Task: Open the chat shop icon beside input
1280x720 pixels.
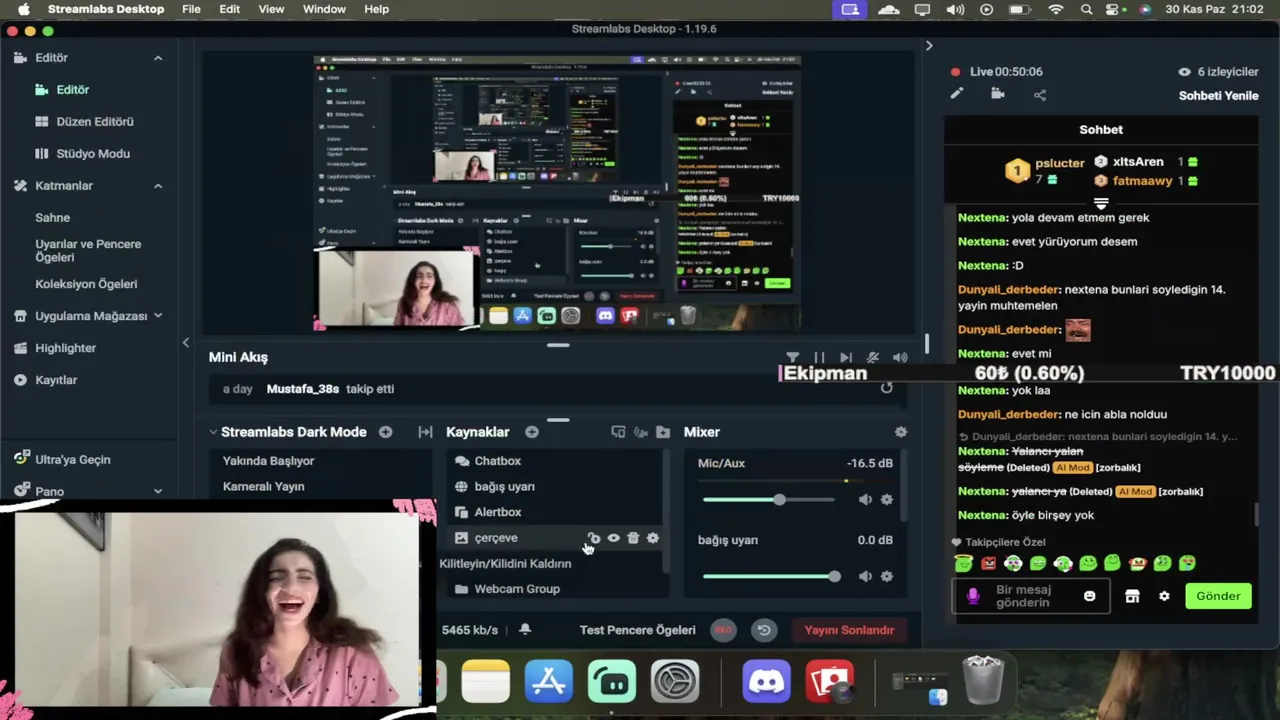Action: (1132, 596)
